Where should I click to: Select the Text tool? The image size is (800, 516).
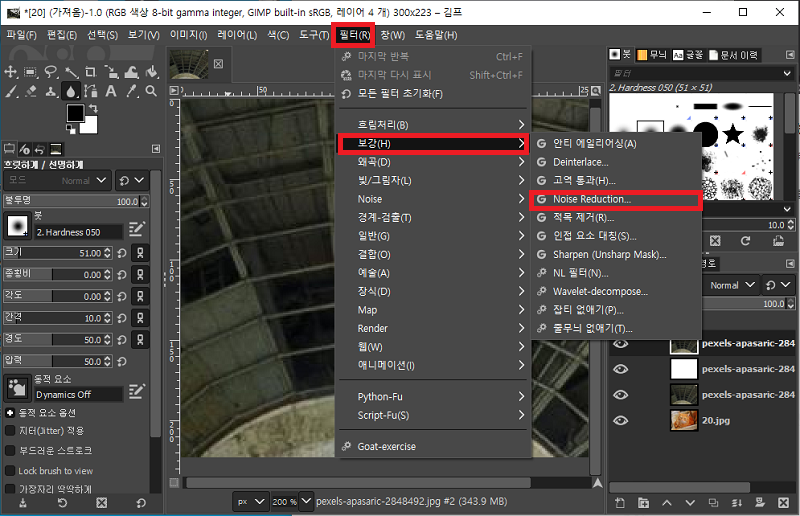pos(111,91)
